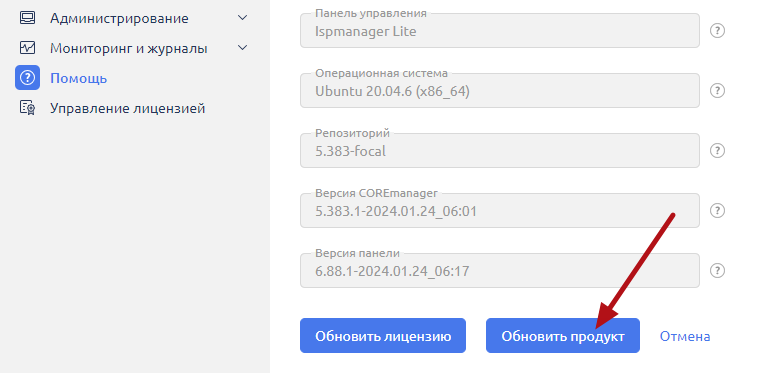
Task: Open help hint for Операционная система field
Action: 717,91
